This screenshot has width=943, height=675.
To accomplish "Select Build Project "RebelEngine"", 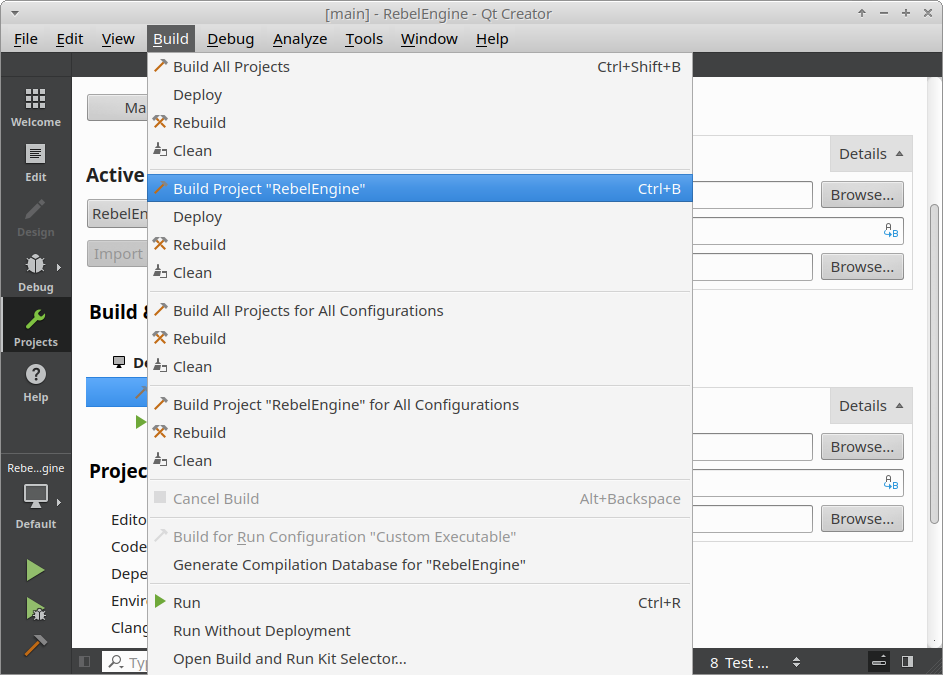I will tap(420, 189).
